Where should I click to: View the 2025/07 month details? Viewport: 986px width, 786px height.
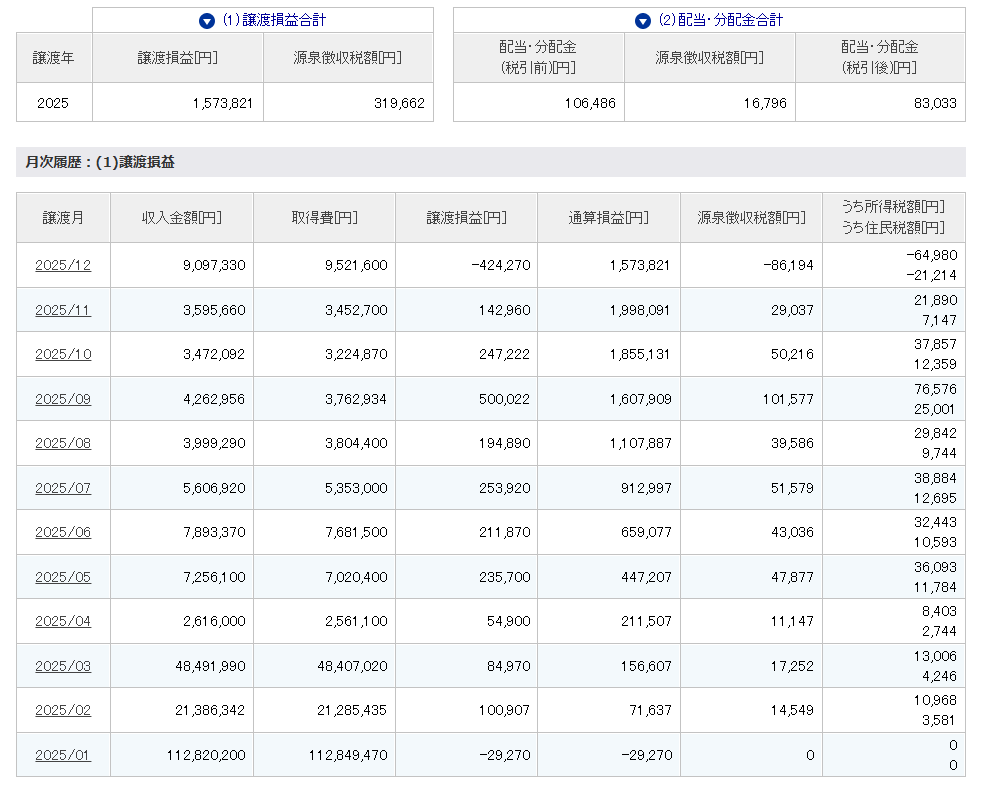pos(63,488)
